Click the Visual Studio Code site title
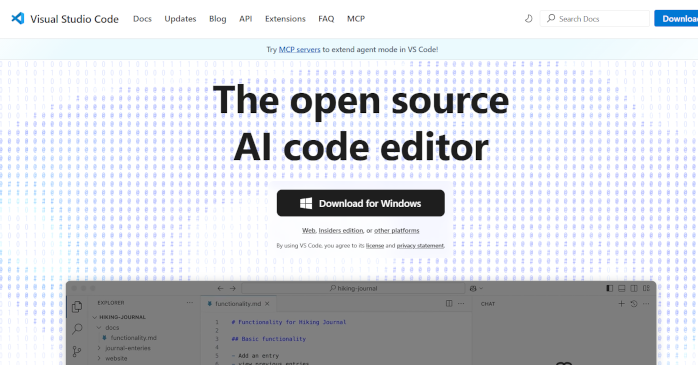698x365 pixels. [74, 19]
